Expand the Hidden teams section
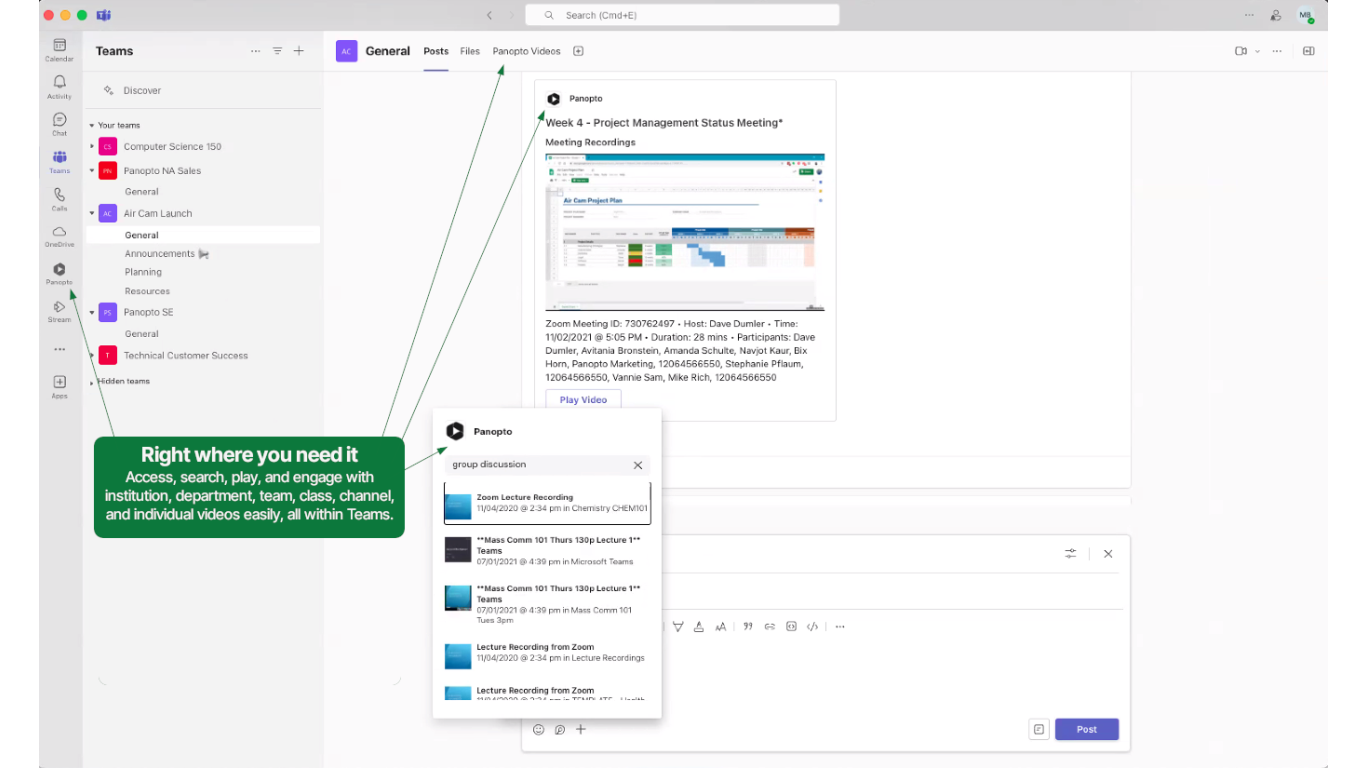 point(92,382)
